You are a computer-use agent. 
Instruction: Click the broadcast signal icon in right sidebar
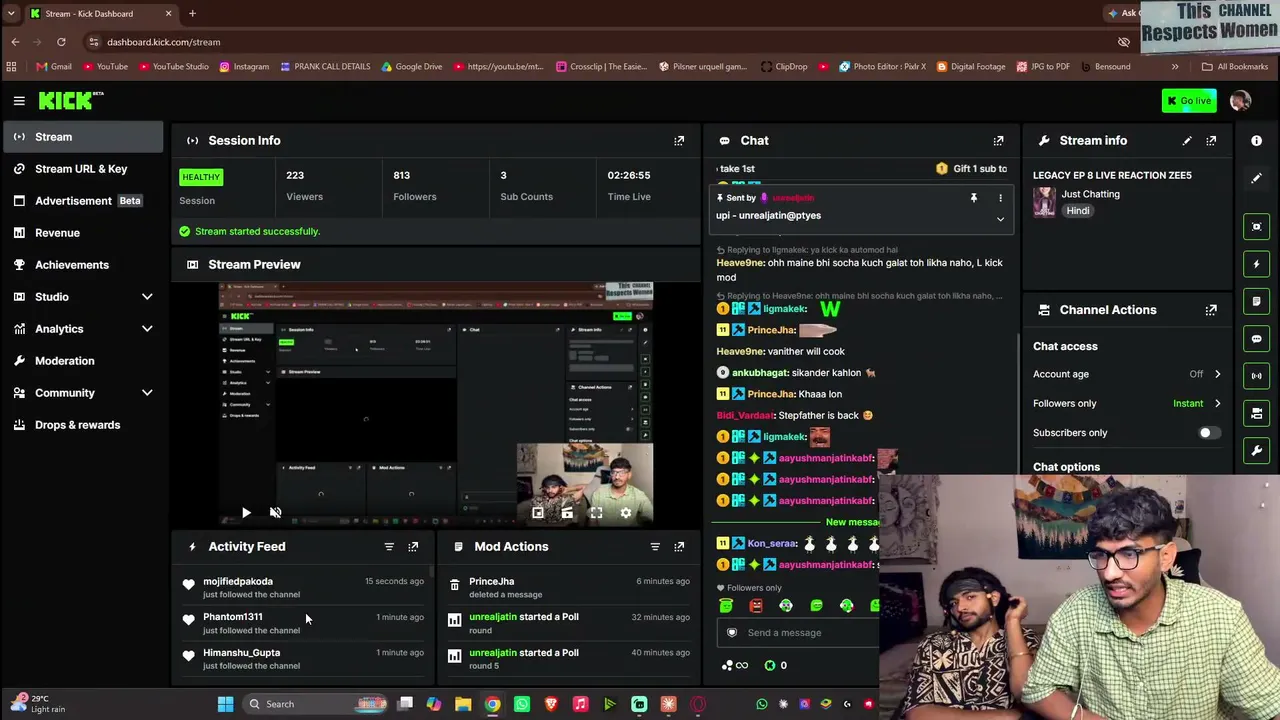tap(1257, 376)
